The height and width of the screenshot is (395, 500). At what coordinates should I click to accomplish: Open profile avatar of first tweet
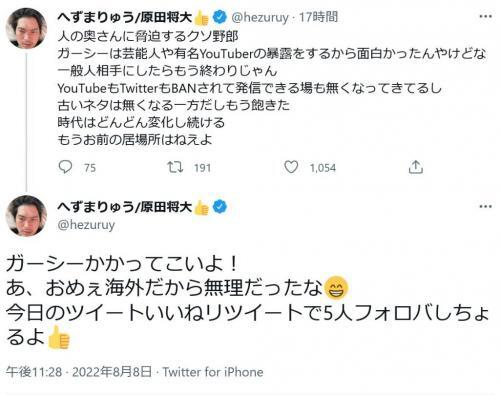(27, 28)
